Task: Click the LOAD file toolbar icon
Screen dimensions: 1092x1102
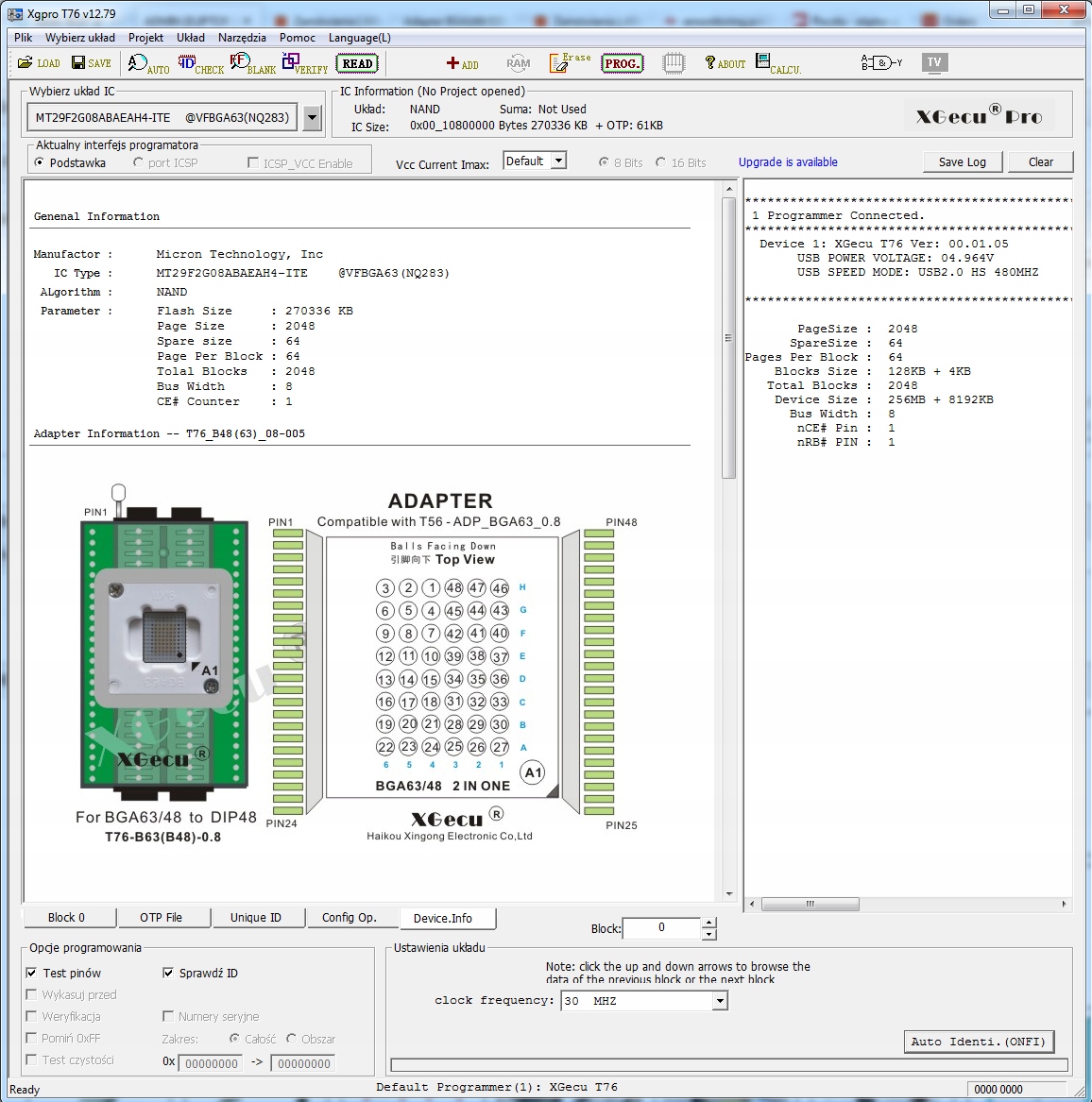Action: click(x=39, y=63)
